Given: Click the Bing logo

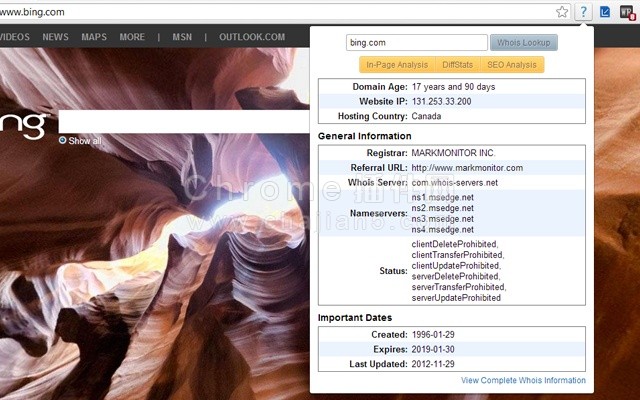Looking at the screenshot, I should [24, 126].
